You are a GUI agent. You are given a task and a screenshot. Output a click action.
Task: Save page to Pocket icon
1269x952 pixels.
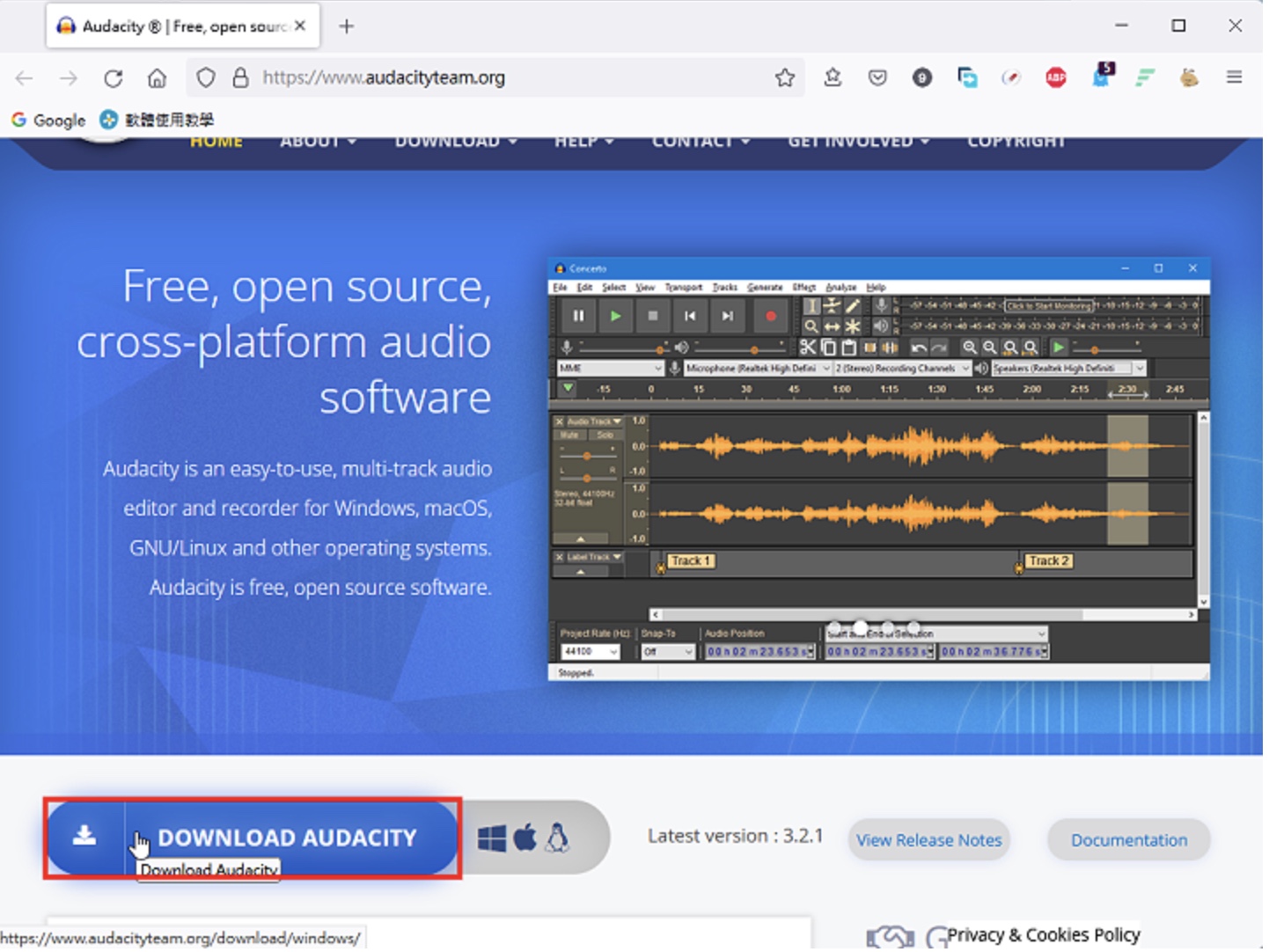pyautogui.click(x=877, y=77)
